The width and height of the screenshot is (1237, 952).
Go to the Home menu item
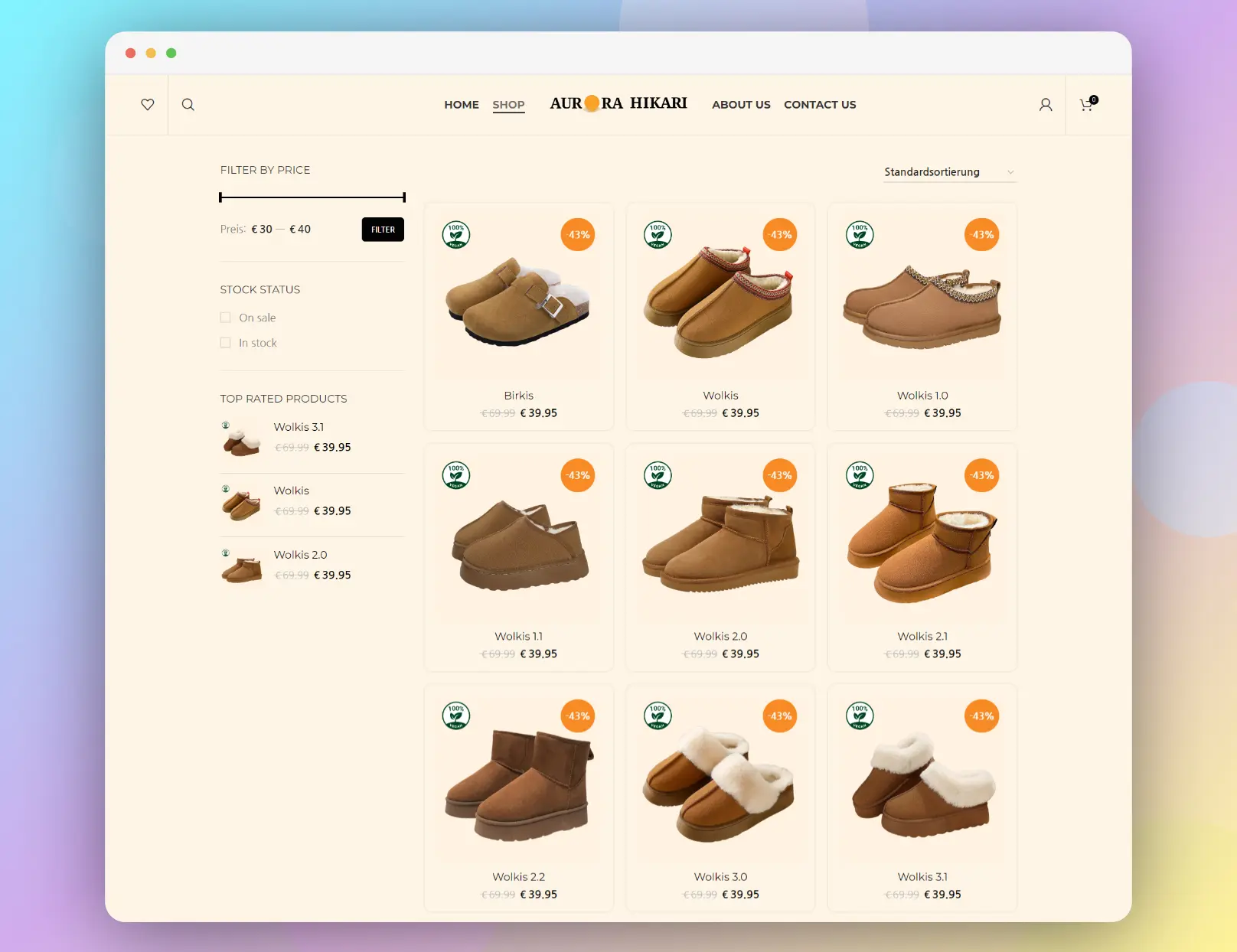pos(462,105)
